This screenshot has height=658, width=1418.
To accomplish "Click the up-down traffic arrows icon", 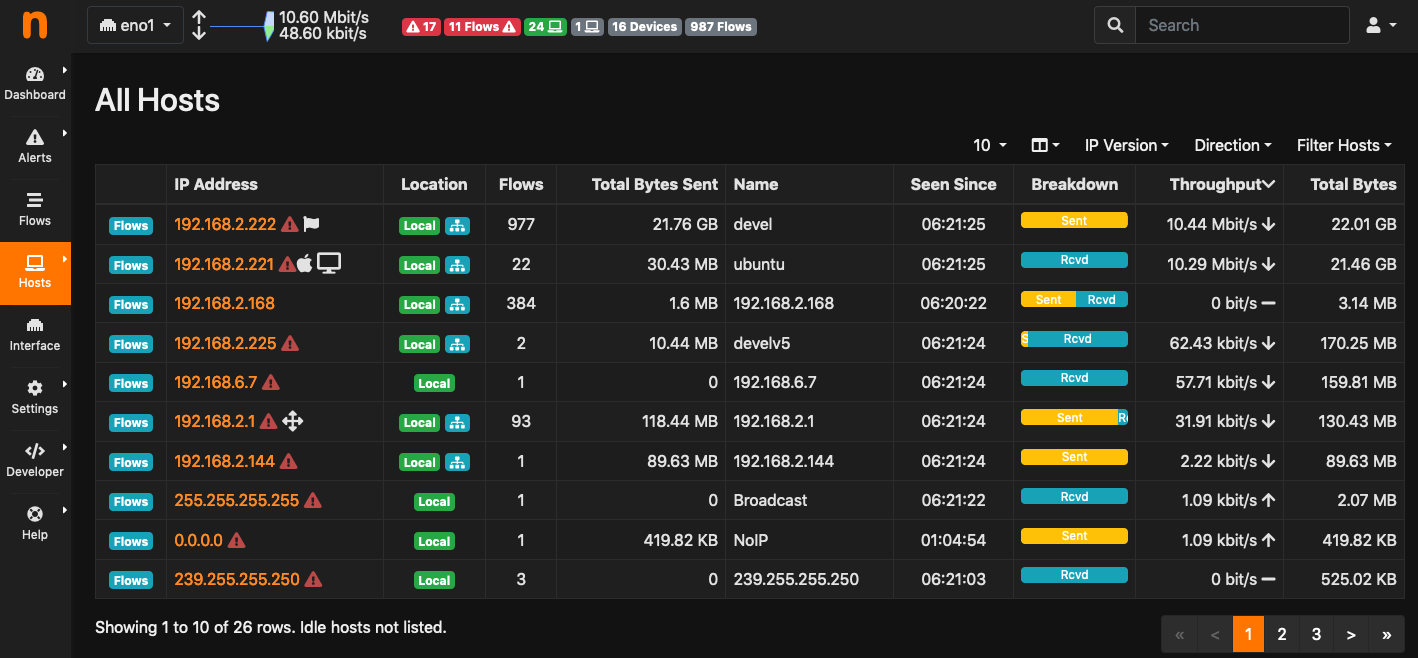I will (x=199, y=26).
